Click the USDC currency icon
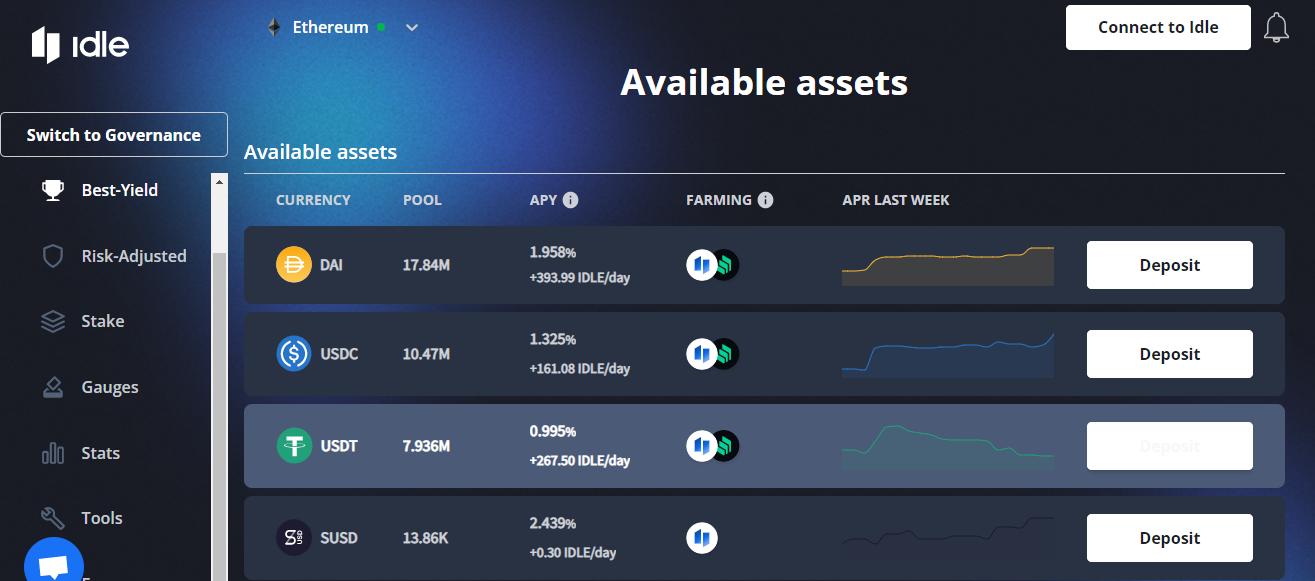Image resolution: width=1315 pixels, height=581 pixels. (294, 354)
